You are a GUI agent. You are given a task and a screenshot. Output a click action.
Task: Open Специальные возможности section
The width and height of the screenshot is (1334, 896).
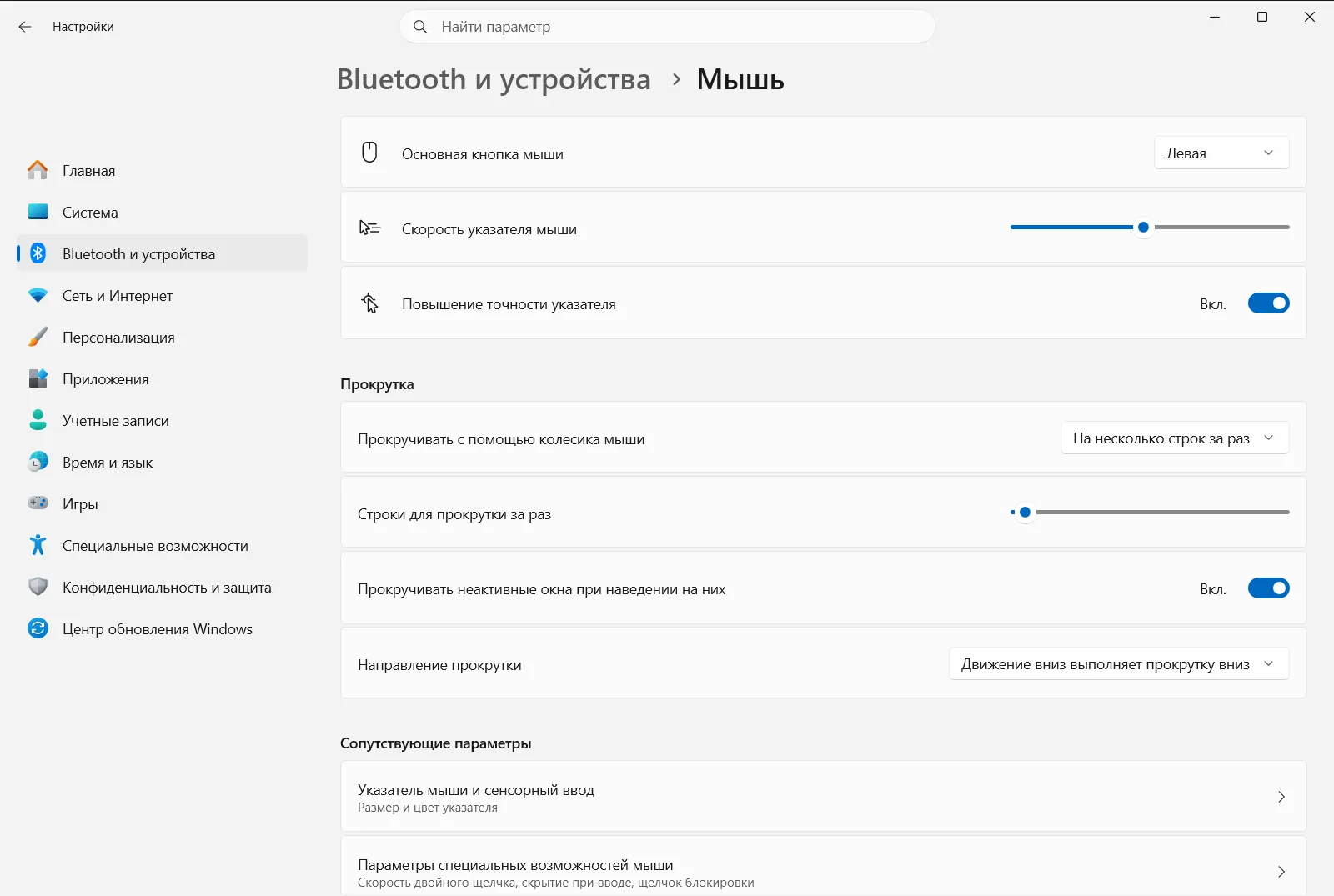[x=163, y=545]
